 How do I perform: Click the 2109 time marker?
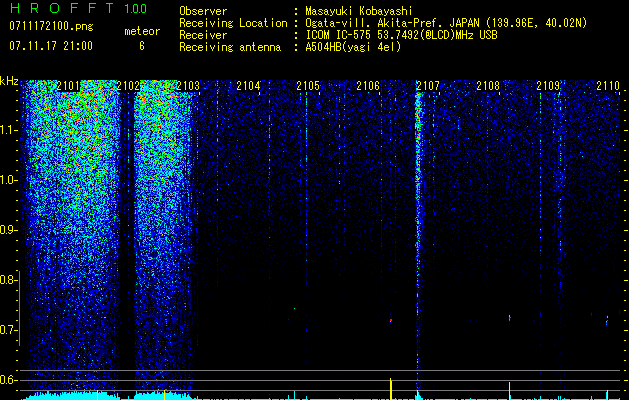[548, 86]
